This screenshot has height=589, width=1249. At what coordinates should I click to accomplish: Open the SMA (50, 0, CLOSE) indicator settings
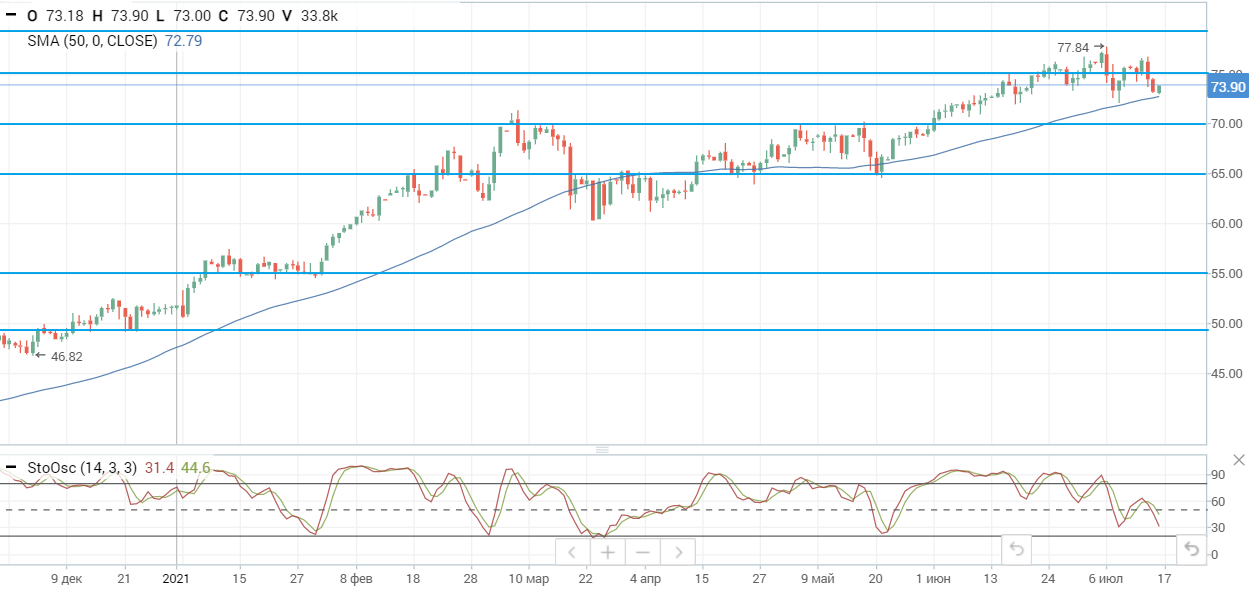(92, 42)
